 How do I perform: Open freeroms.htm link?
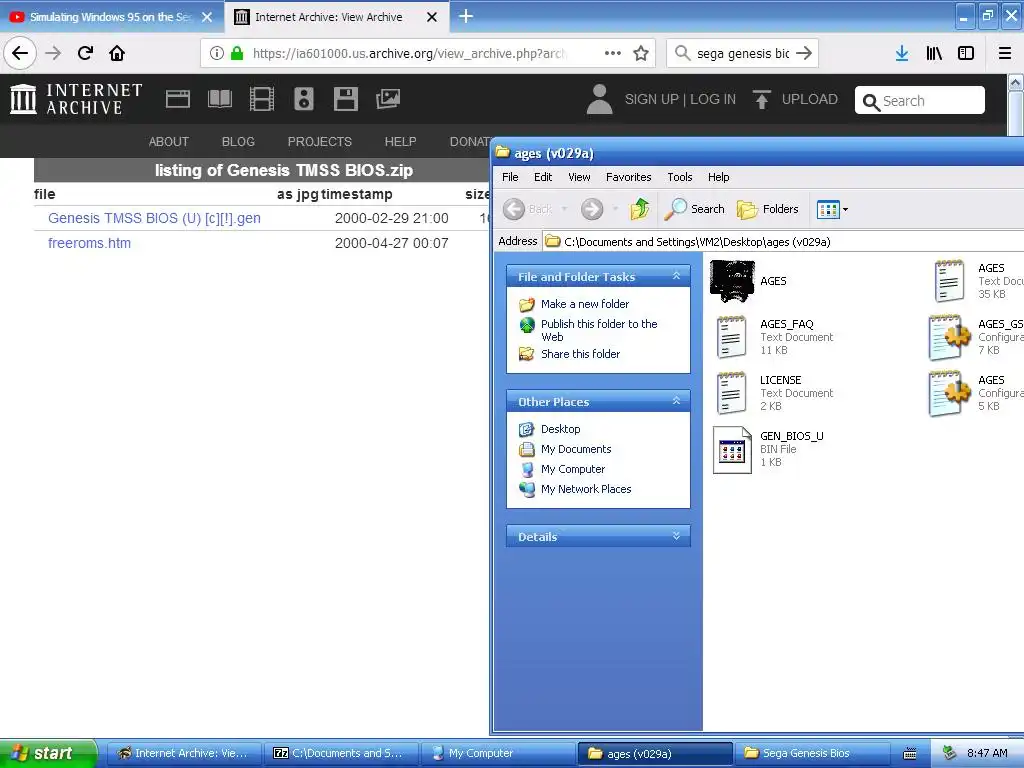click(x=89, y=243)
